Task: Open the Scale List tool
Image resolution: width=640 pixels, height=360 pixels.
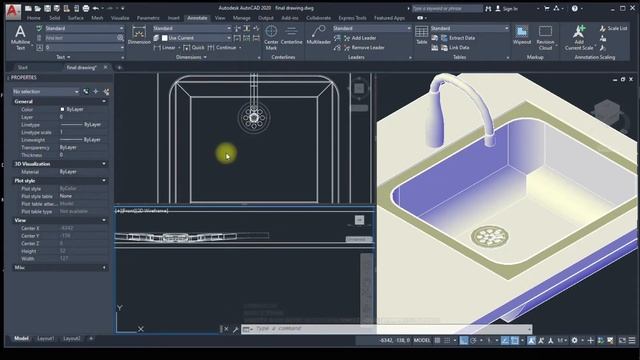Action: pos(613,28)
